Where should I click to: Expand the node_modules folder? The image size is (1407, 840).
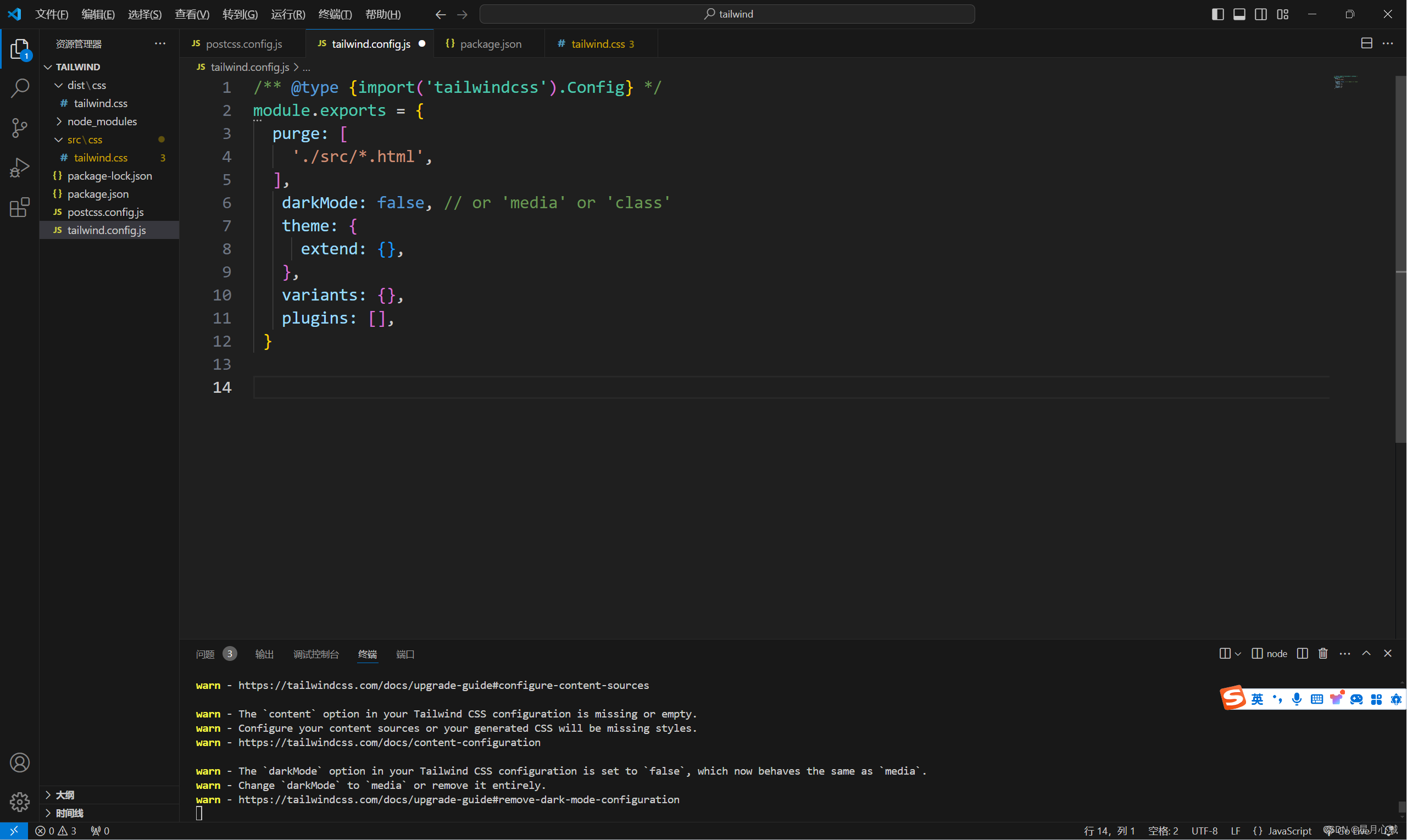pos(102,121)
